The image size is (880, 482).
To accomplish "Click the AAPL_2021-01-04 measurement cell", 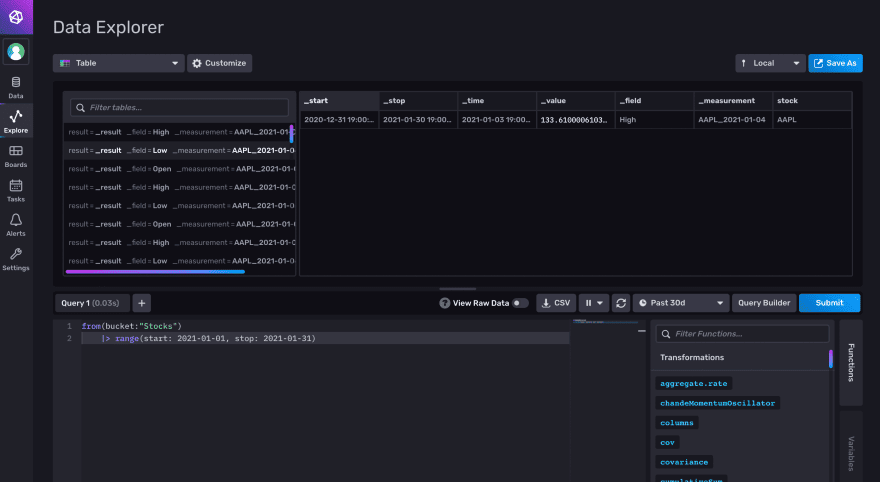I will click(x=733, y=120).
